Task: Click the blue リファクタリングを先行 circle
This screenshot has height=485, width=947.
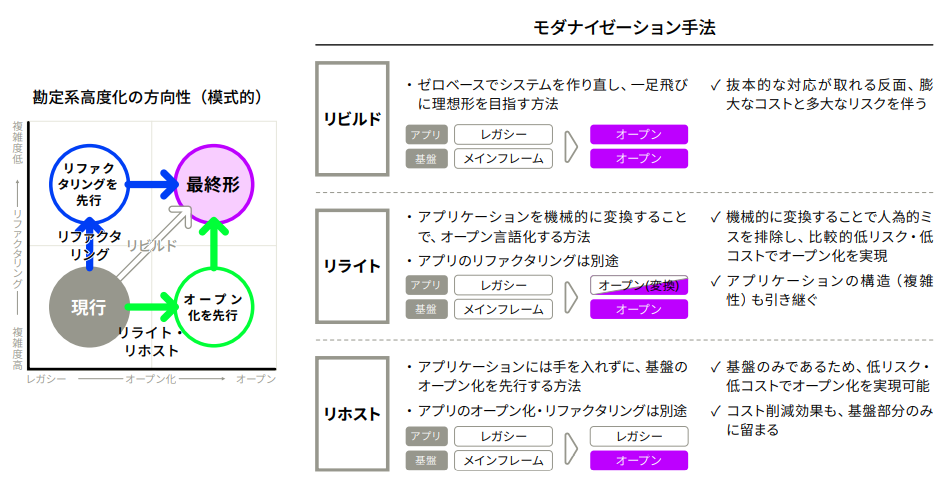Action: point(89,184)
